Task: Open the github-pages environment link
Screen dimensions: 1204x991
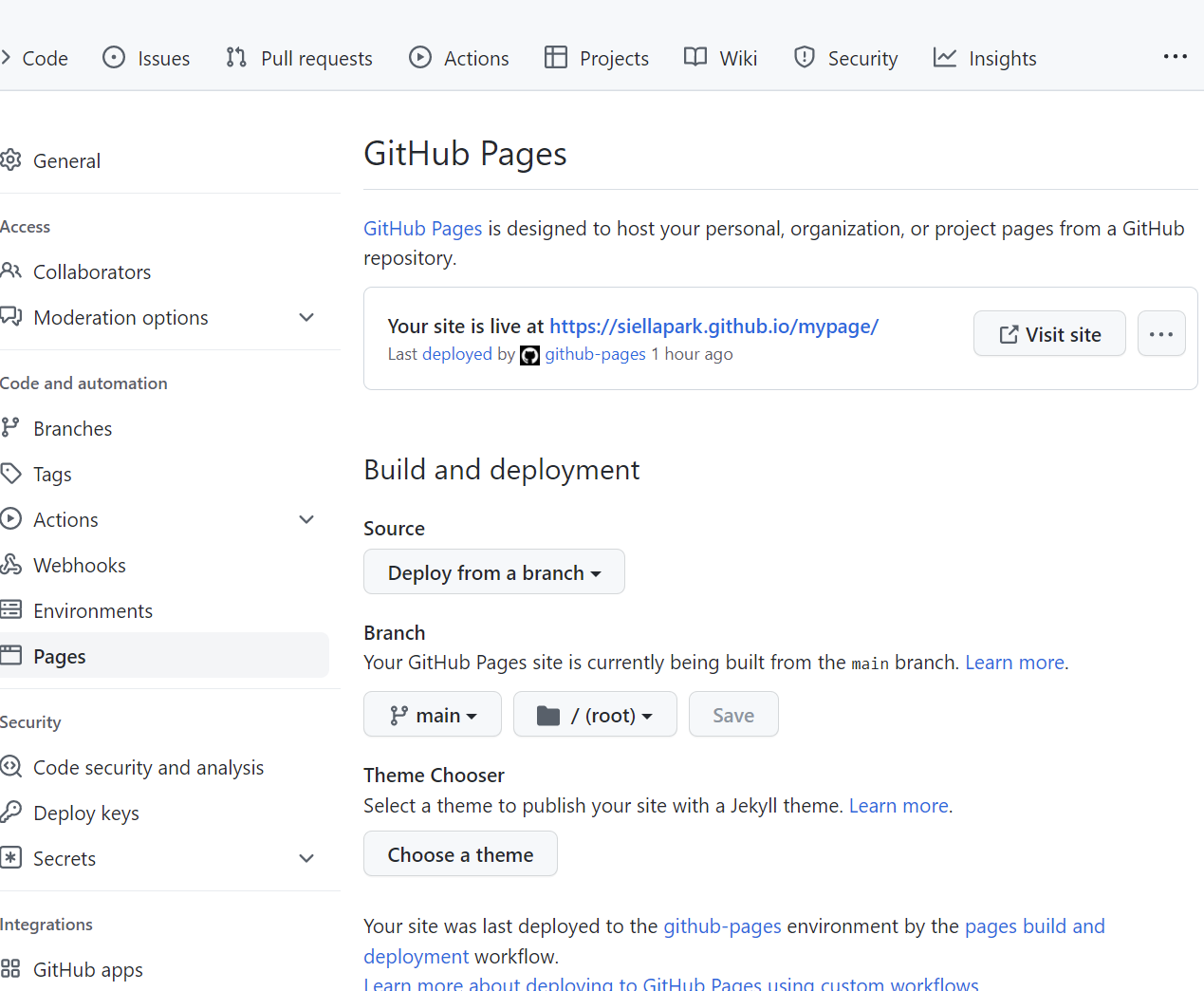Action: click(722, 926)
